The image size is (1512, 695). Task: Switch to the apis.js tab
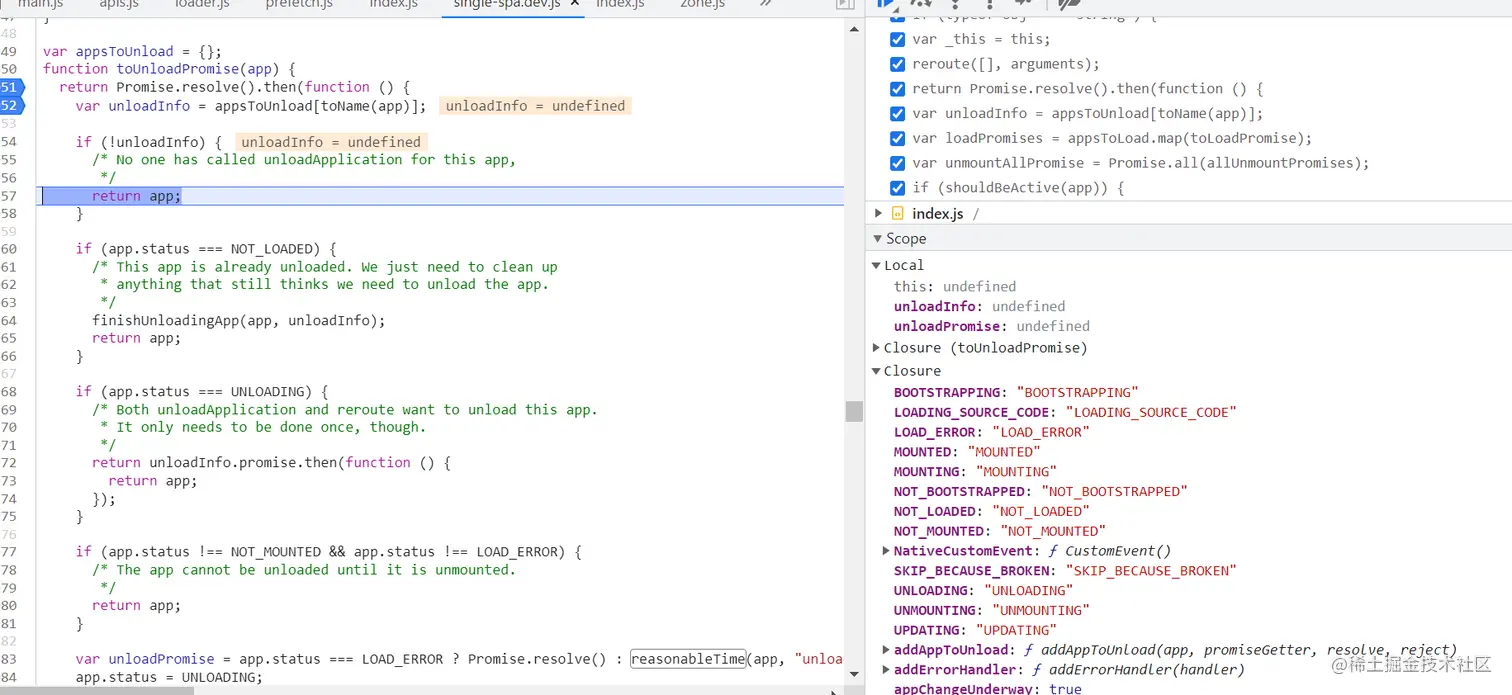[119, 4]
